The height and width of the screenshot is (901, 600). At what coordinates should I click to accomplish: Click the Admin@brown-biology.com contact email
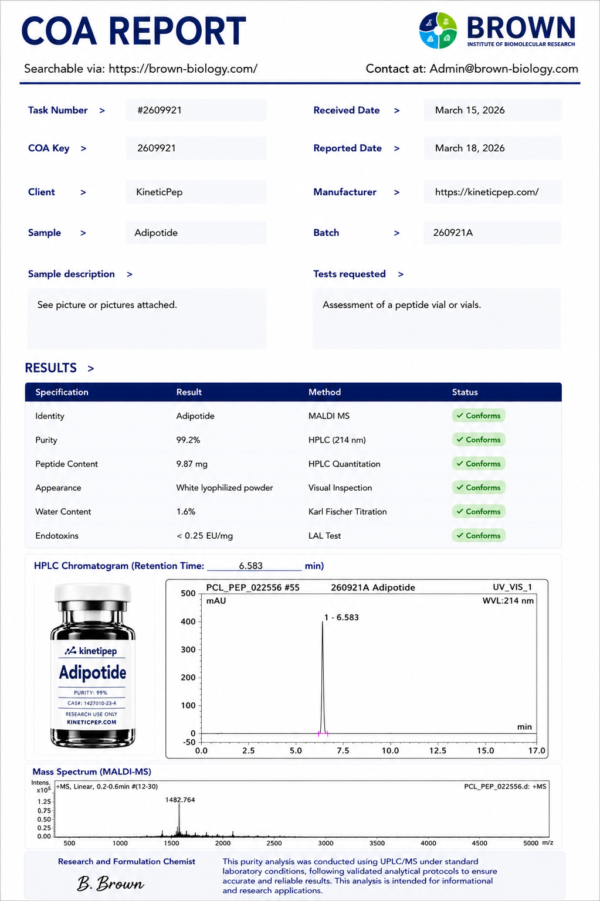503,68
